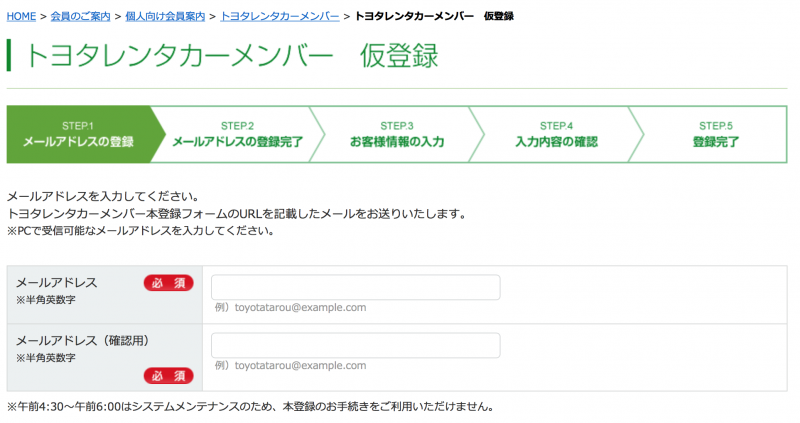The width and height of the screenshot is (800, 423).
Task: Click the text メールアドレスを入力してください。
Action: coord(103,196)
